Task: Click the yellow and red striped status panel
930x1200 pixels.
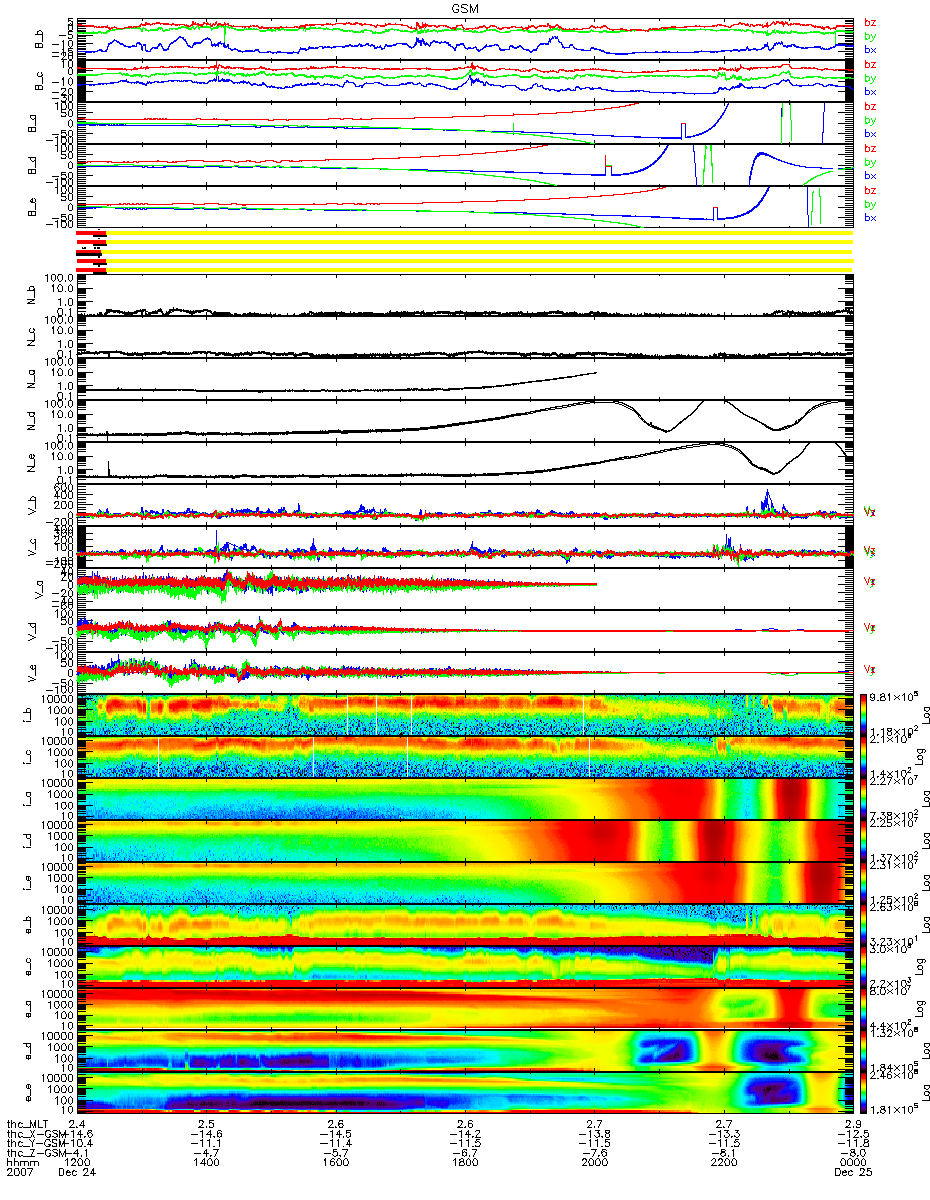Action: click(x=464, y=251)
